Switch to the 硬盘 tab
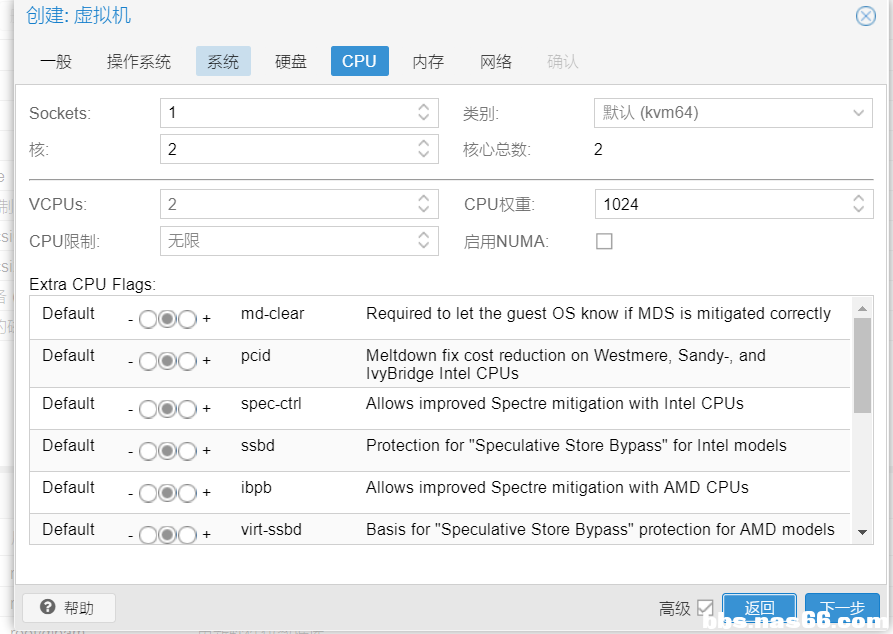893x634 pixels. [x=291, y=61]
